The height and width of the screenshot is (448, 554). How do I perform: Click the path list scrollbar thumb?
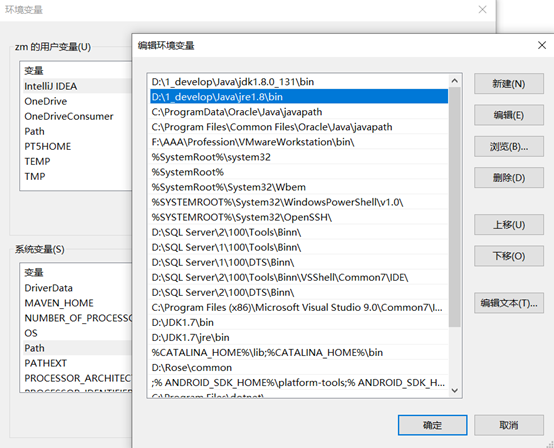[x=455, y=207]
